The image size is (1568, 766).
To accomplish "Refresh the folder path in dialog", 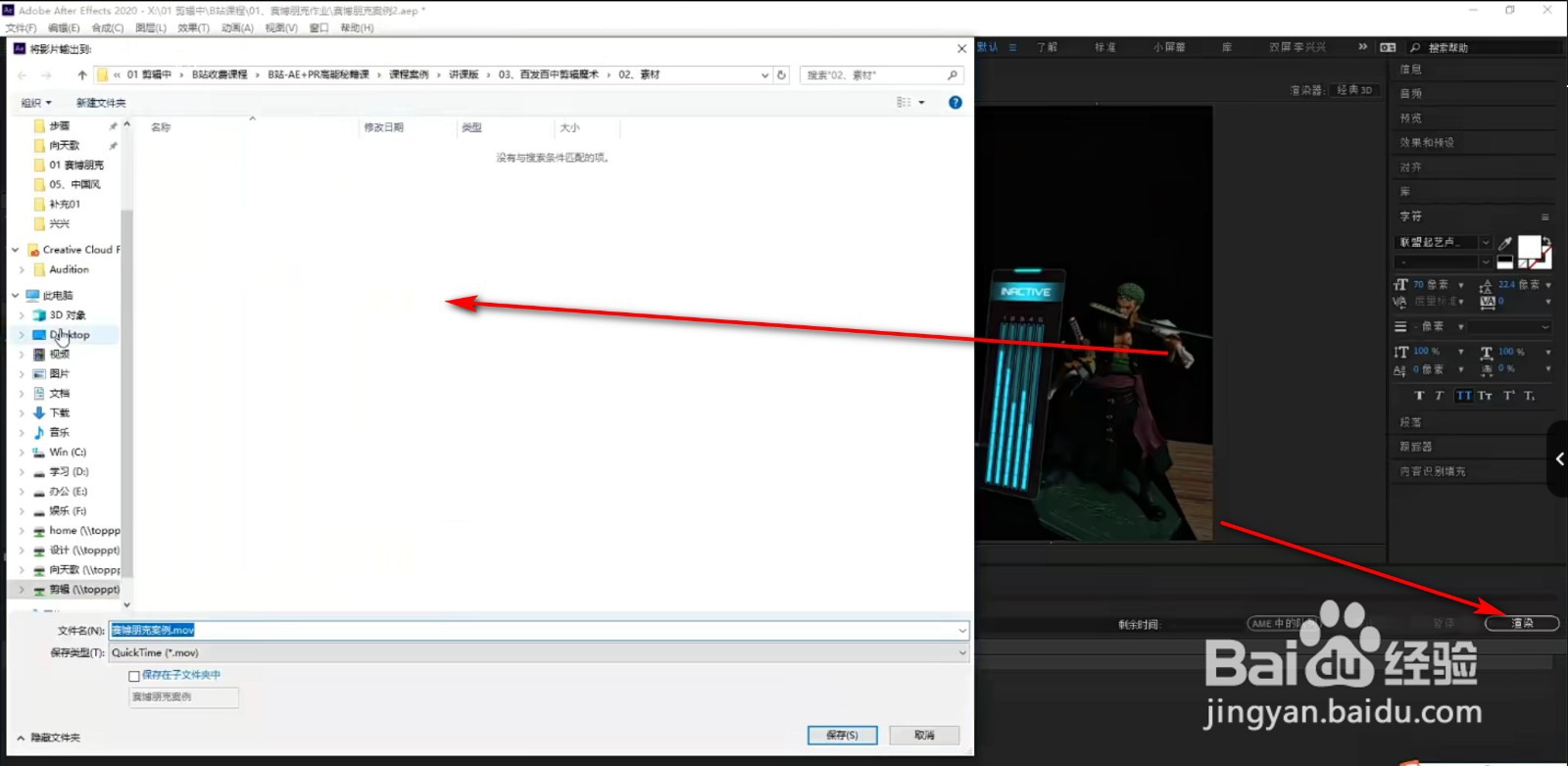I will 781,74.
